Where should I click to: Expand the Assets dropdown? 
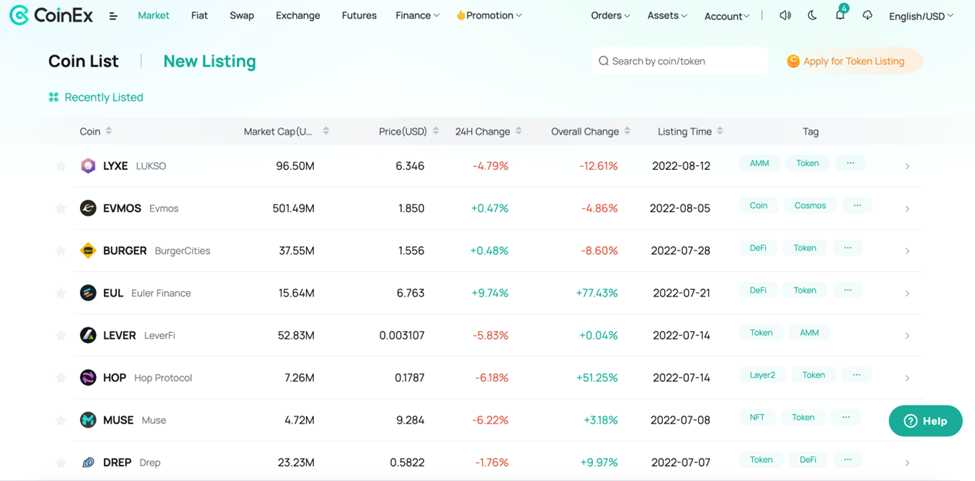pos(667,16)
